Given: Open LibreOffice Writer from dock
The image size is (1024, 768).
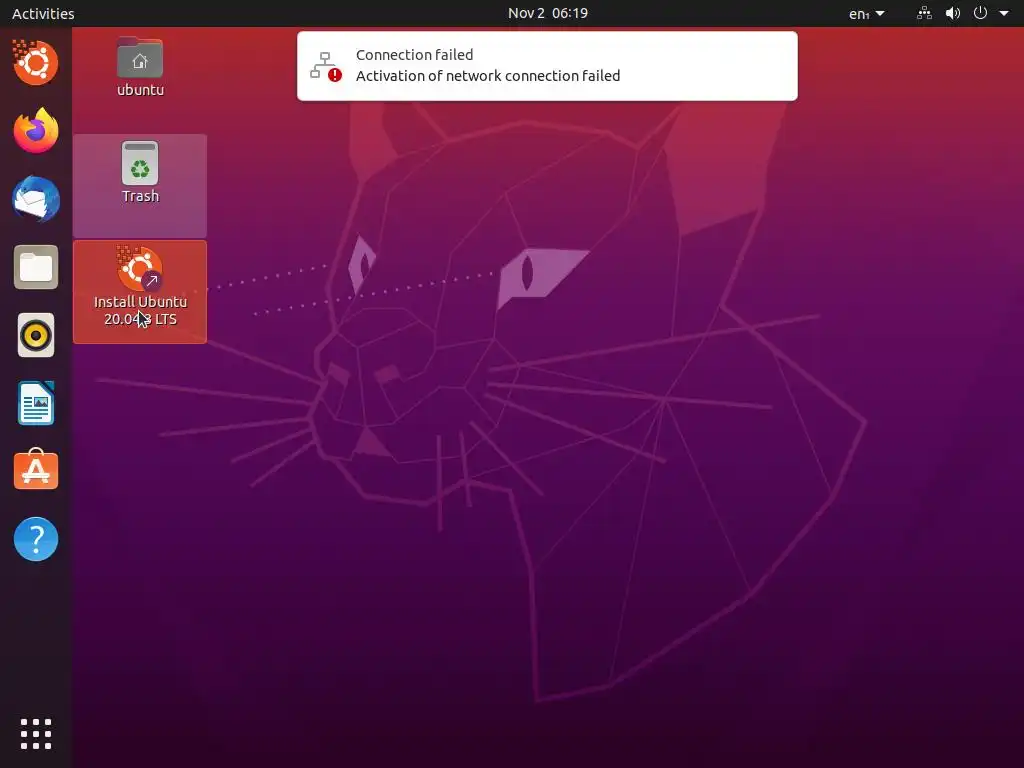Looking at the screenshot, I should pos(36,403).
